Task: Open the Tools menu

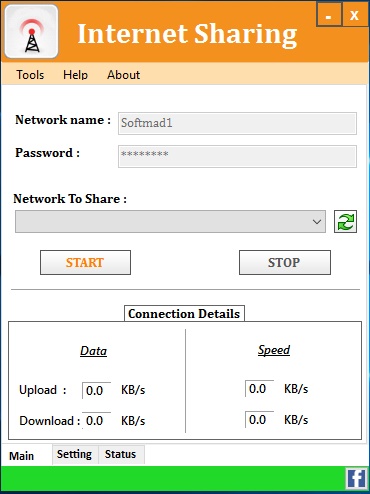Action: (30, 75)
